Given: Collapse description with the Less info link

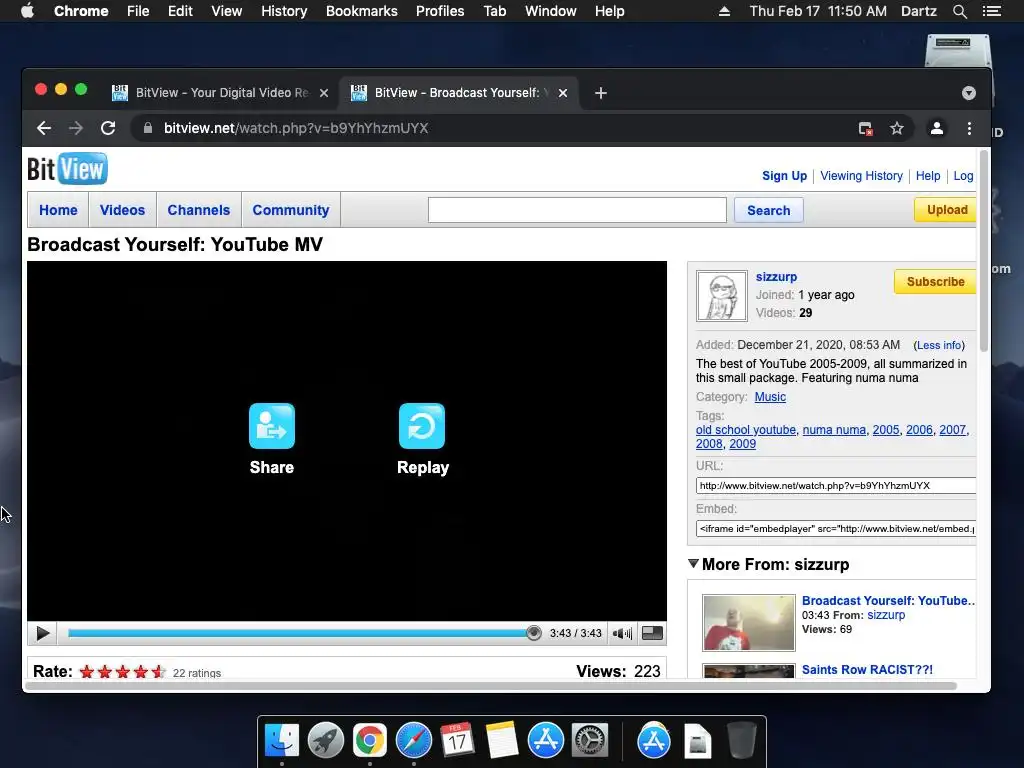Looking at the screenshot, I should (939, 345).
